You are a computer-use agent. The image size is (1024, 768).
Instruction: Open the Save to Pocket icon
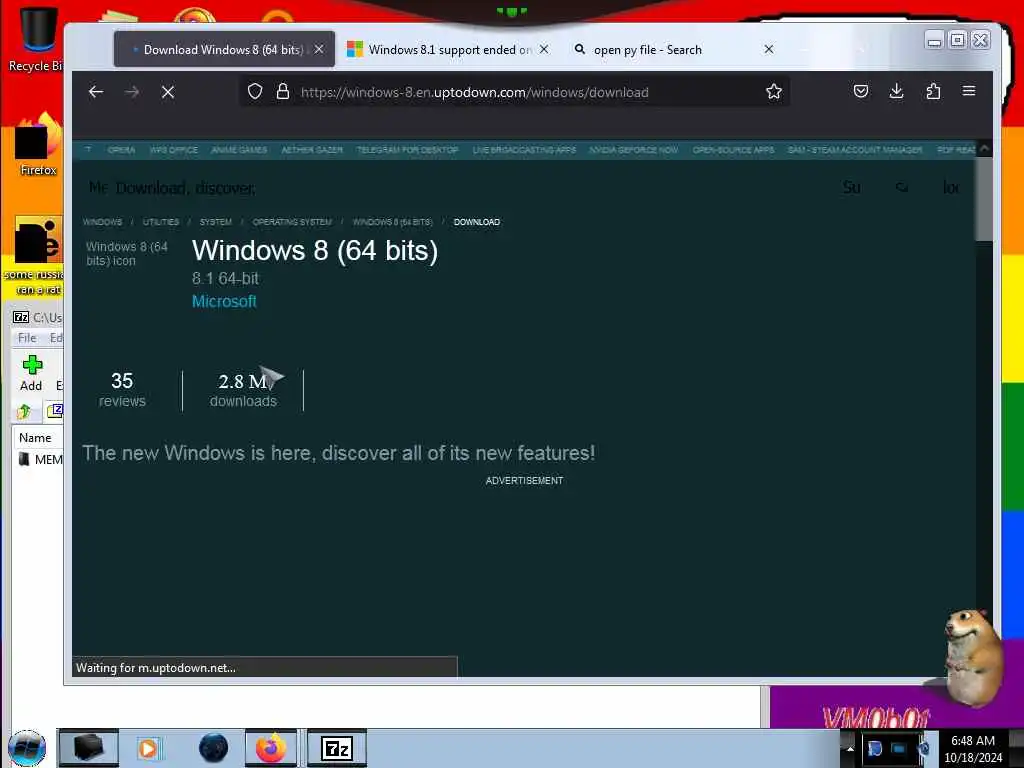pos(861,91)
